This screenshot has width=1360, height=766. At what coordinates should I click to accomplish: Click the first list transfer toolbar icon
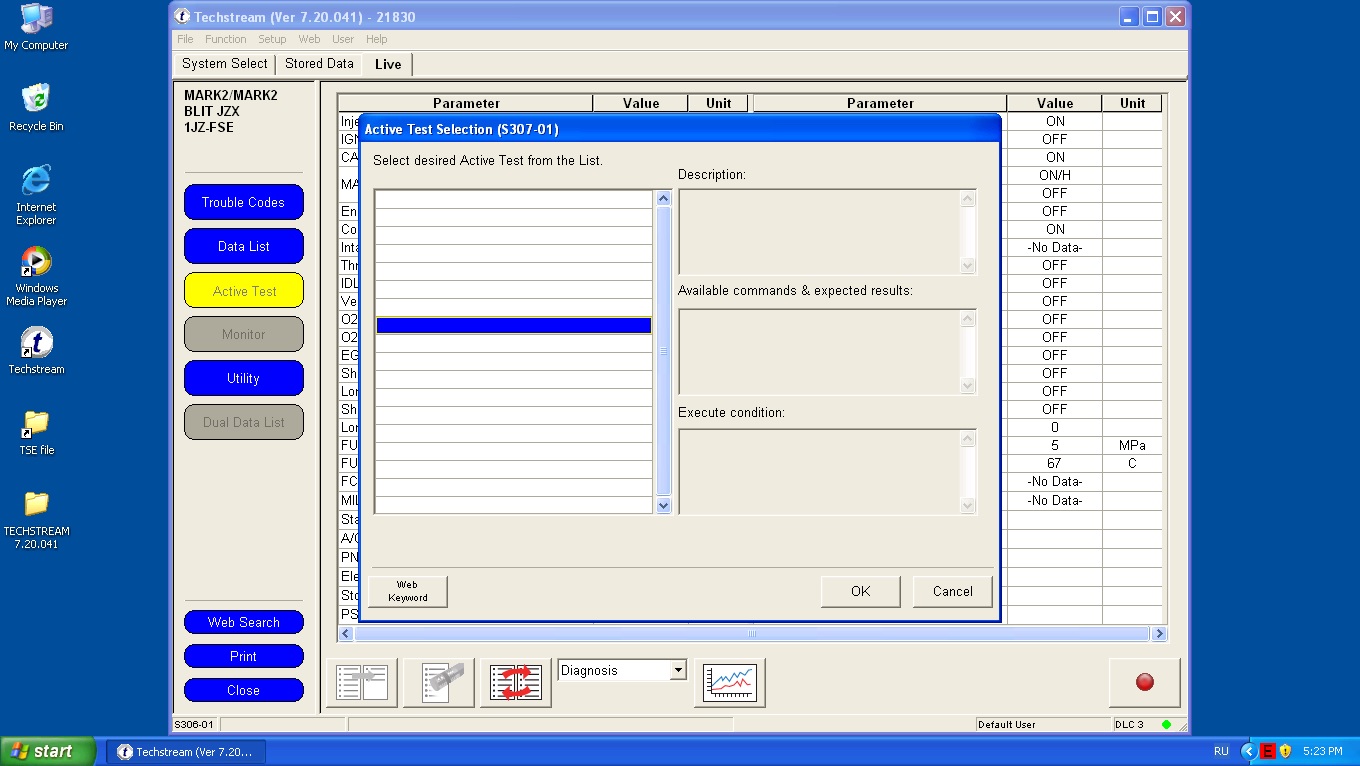[361, 682]
